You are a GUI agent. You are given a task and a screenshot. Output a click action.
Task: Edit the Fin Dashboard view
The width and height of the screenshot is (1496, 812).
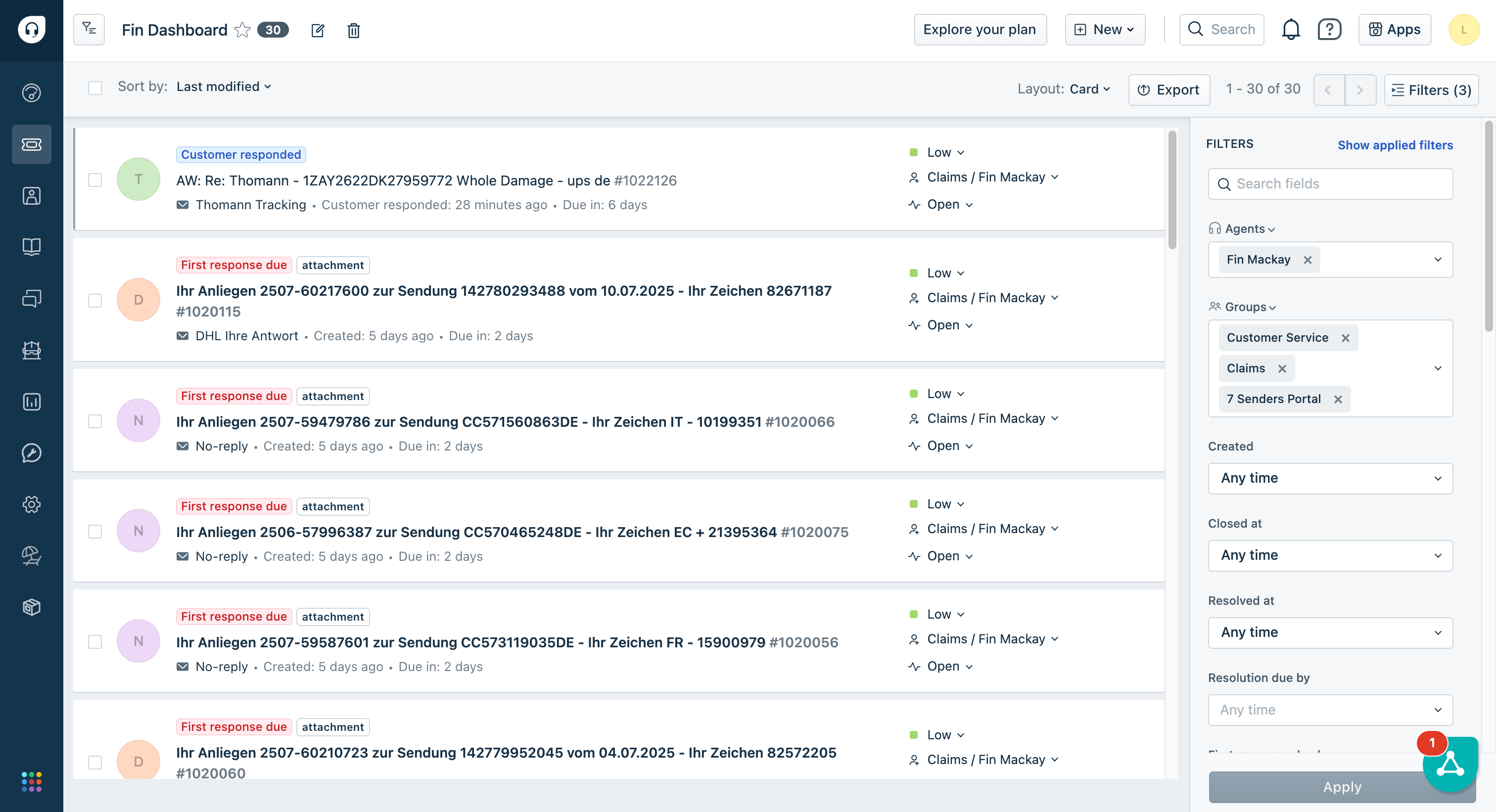(x=317, y=30)
